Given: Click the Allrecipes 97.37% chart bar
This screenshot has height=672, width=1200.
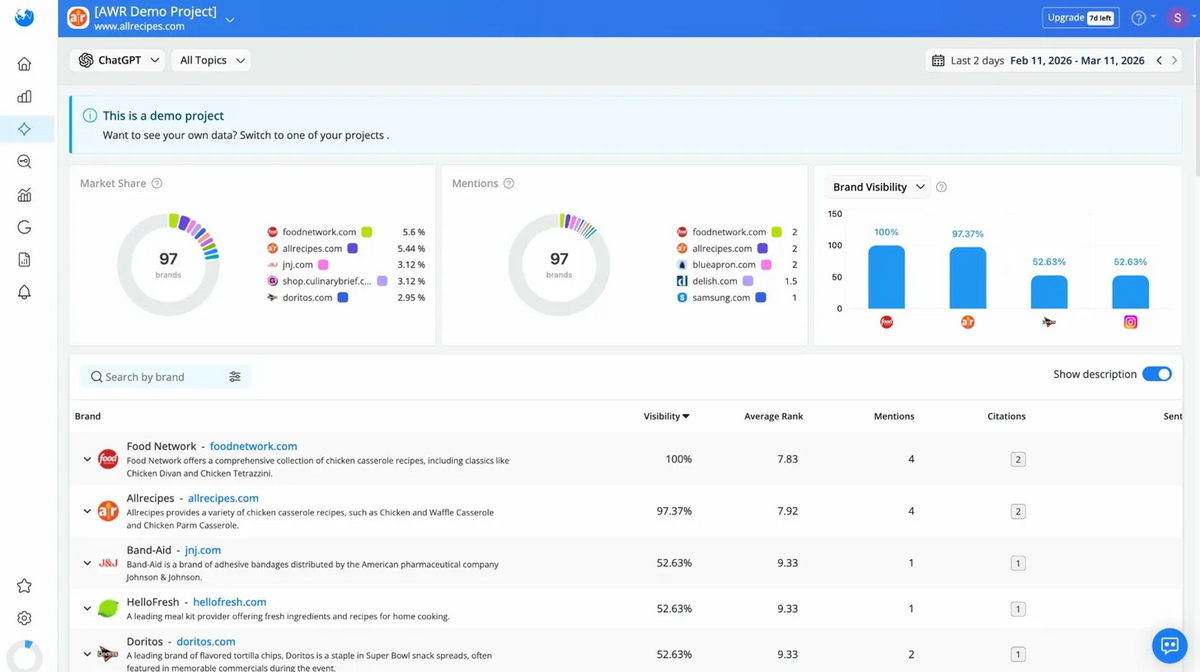Looking at the screenshot, I should [968, 278].
